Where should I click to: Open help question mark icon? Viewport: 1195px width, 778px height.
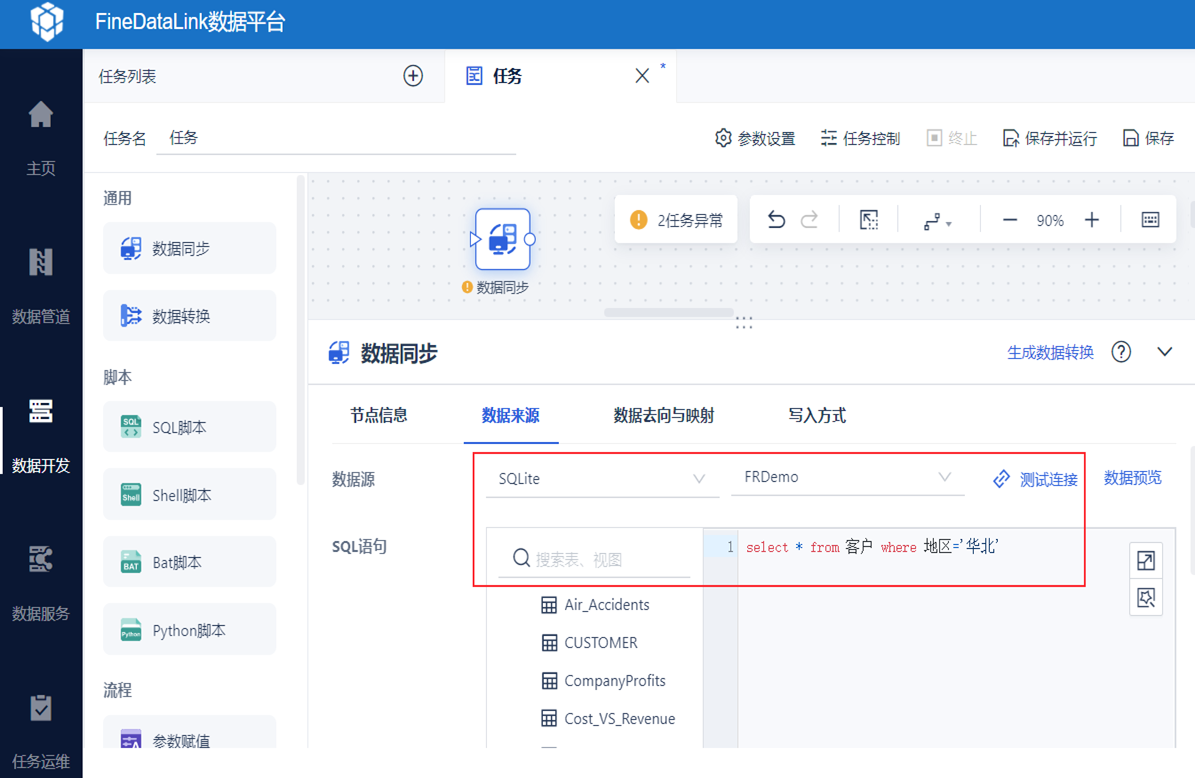coord(1120,352)
